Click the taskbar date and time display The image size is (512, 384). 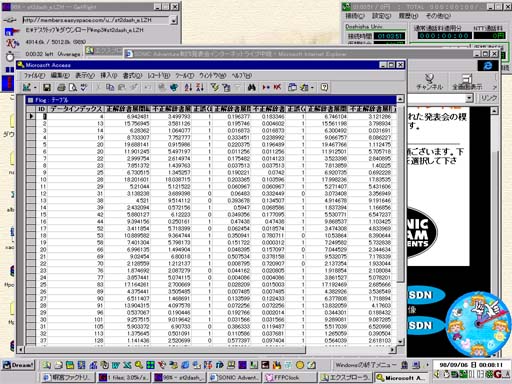click(471, 365)
